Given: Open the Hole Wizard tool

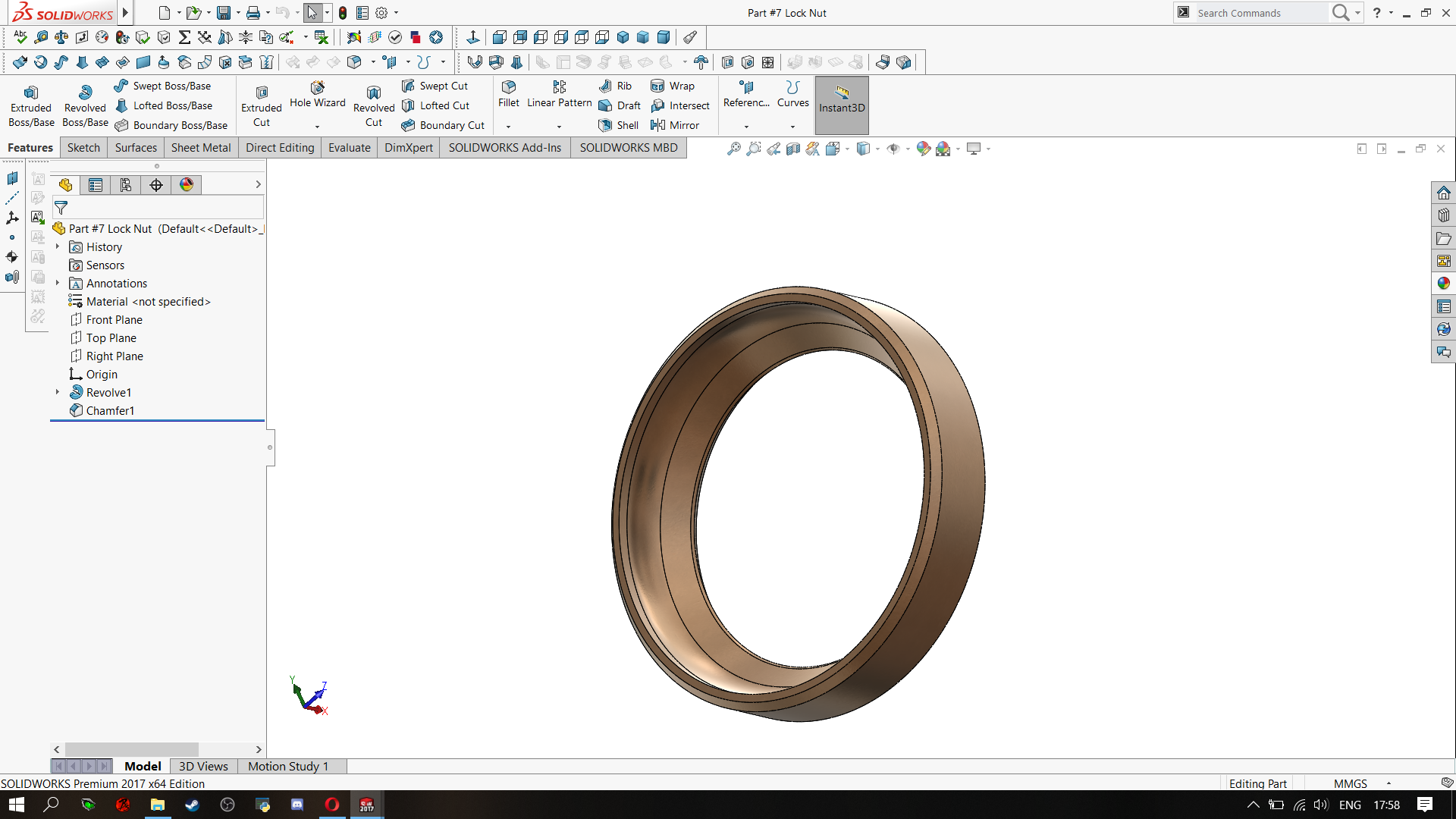Looking at the screenshot, I should click(x=317, y=96).
